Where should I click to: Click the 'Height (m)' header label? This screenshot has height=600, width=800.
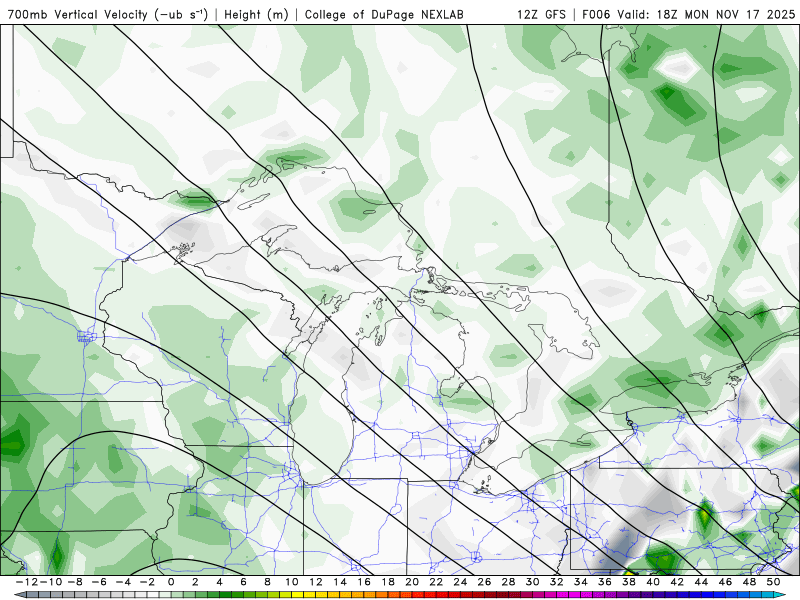(x=256, y=14)
